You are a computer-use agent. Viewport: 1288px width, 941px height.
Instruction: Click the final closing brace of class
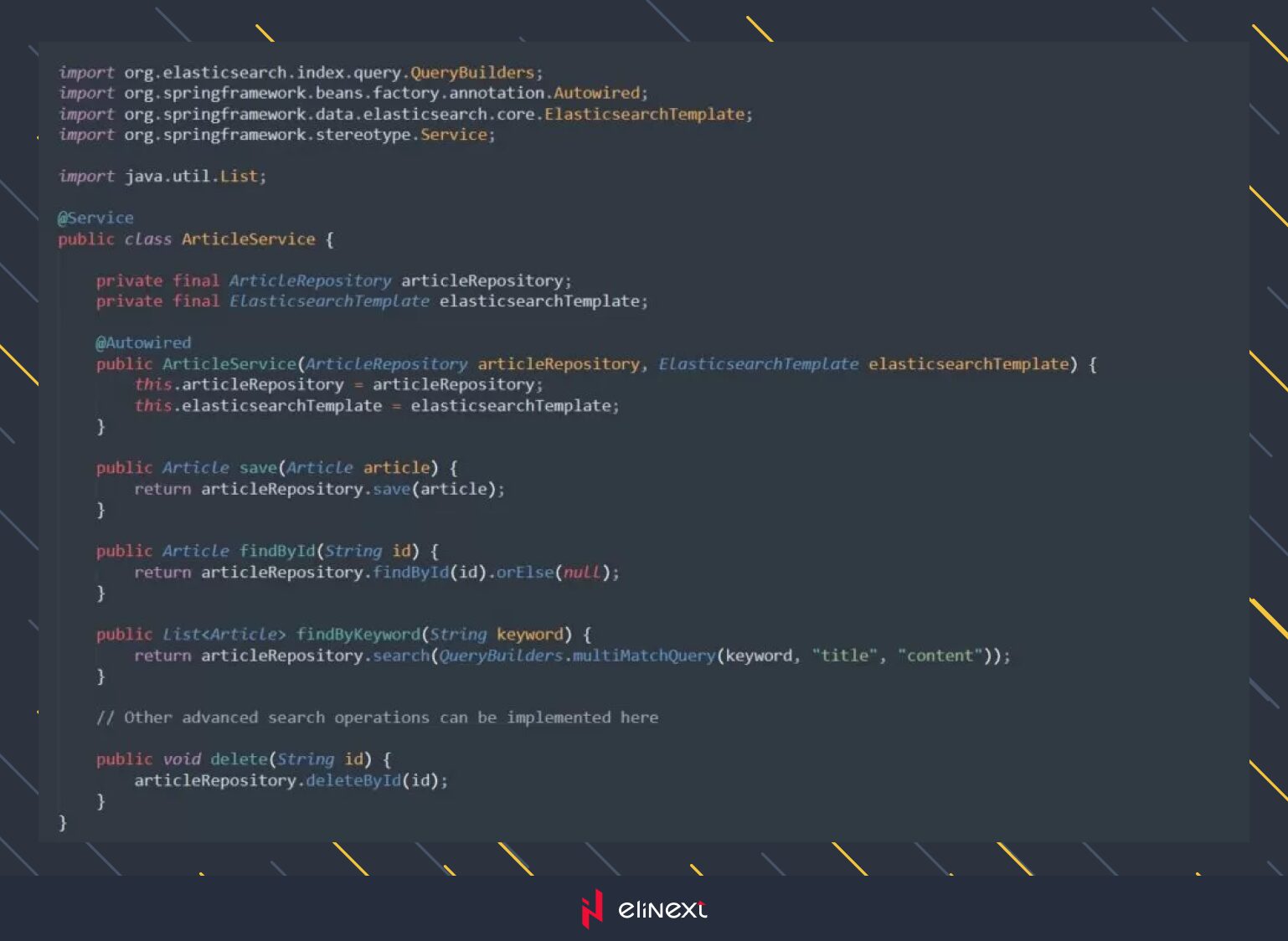(x=63, y=822)
